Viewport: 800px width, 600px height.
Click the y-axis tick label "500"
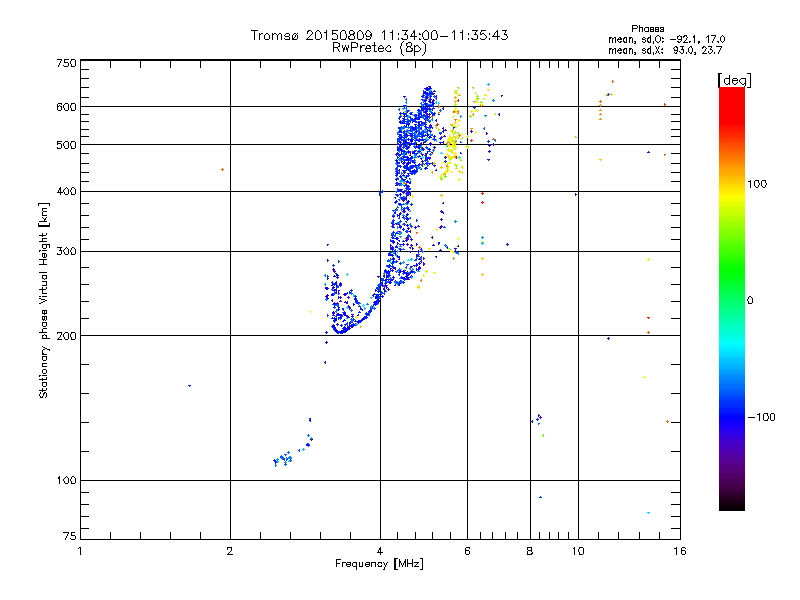tap(66, 145)
